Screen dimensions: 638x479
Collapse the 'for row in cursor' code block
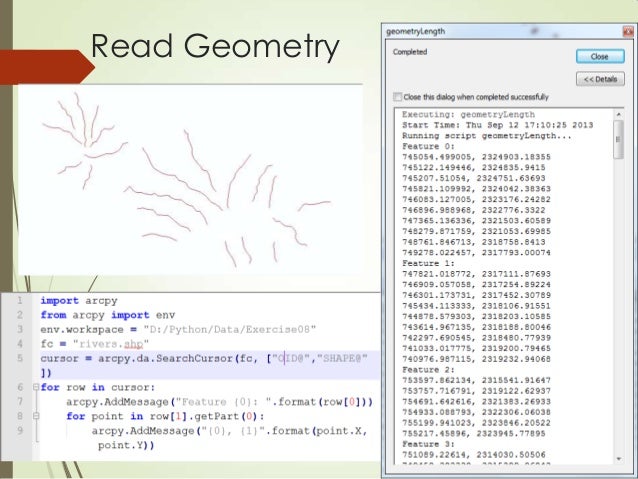tap(36, 387)
